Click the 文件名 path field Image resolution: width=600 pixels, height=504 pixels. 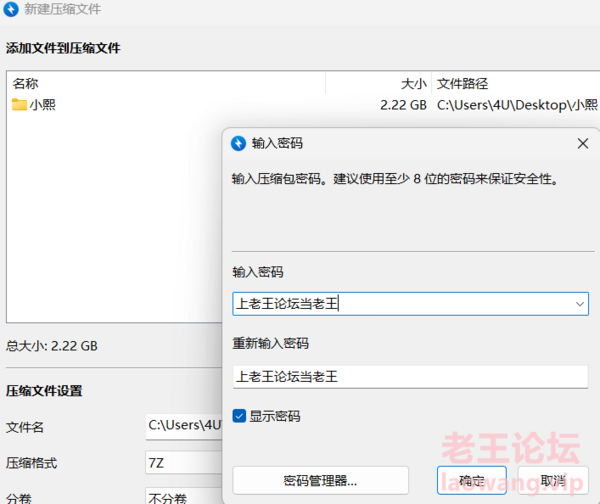point(184,426)
